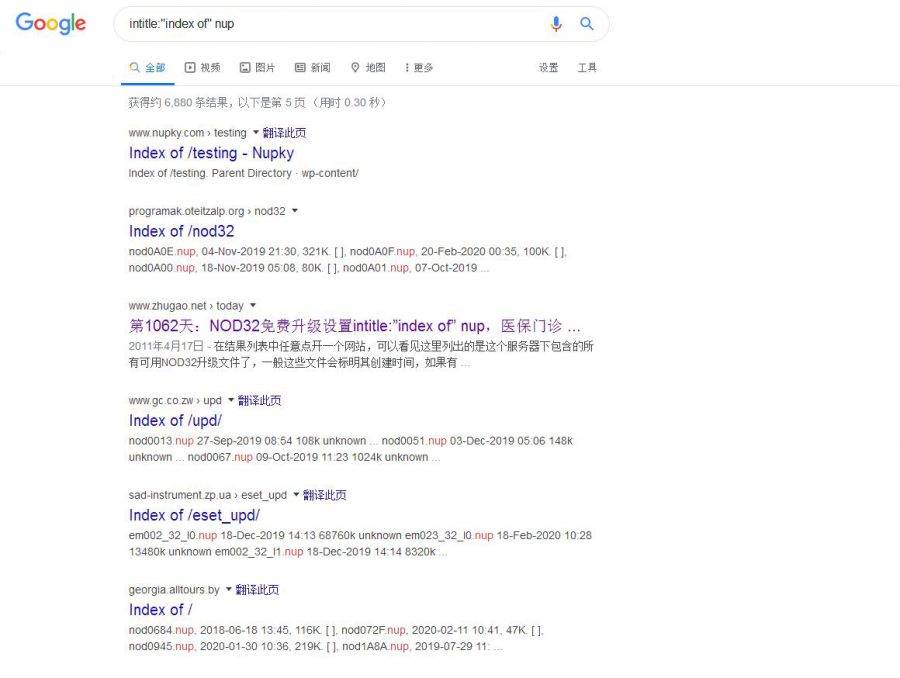Click the www.zhugao.net › today URL text

186,305
